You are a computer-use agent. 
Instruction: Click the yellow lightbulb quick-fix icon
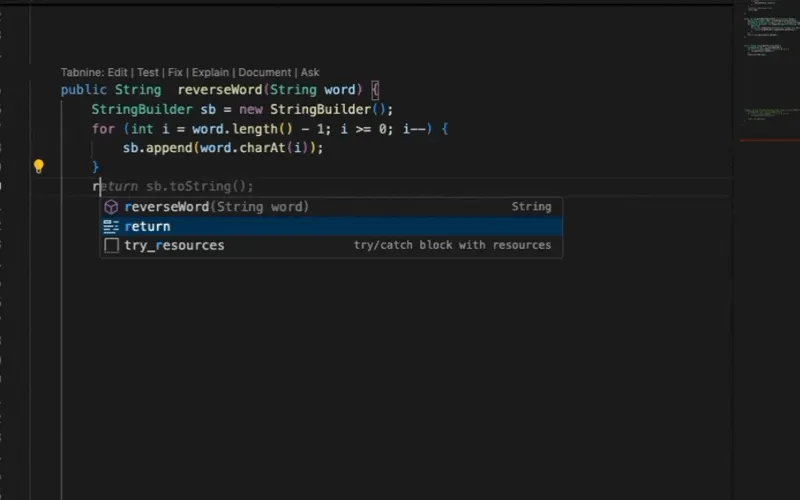[x=39, y=166]
